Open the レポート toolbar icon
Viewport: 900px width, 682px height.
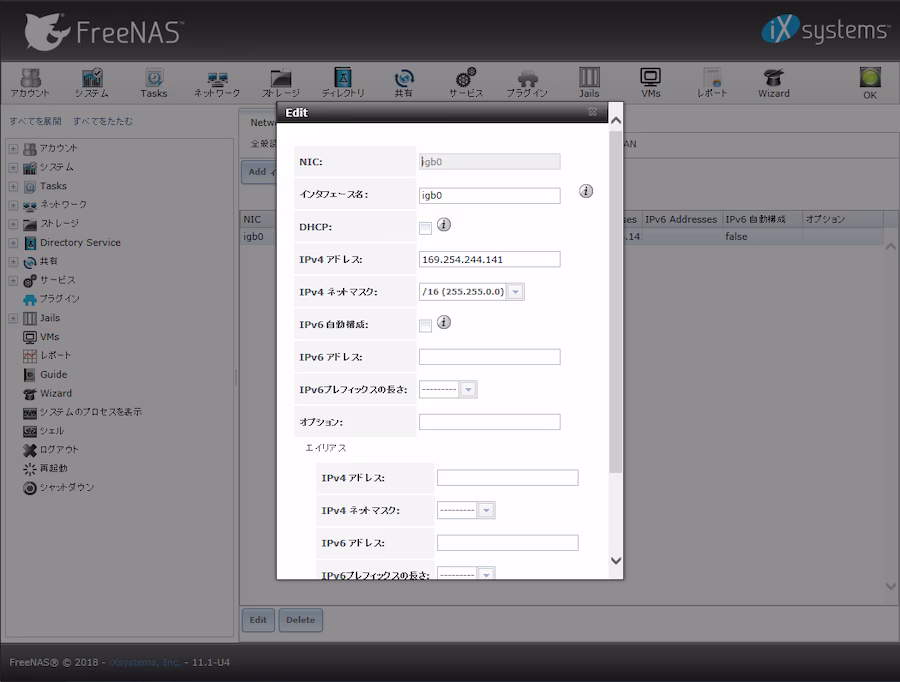tap(712, 83)
